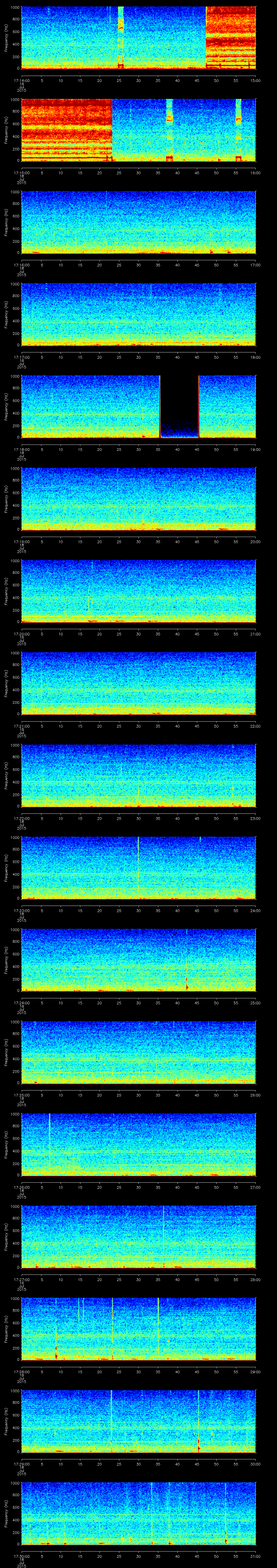Click the 17:15:00 start time label

[21, 173]
